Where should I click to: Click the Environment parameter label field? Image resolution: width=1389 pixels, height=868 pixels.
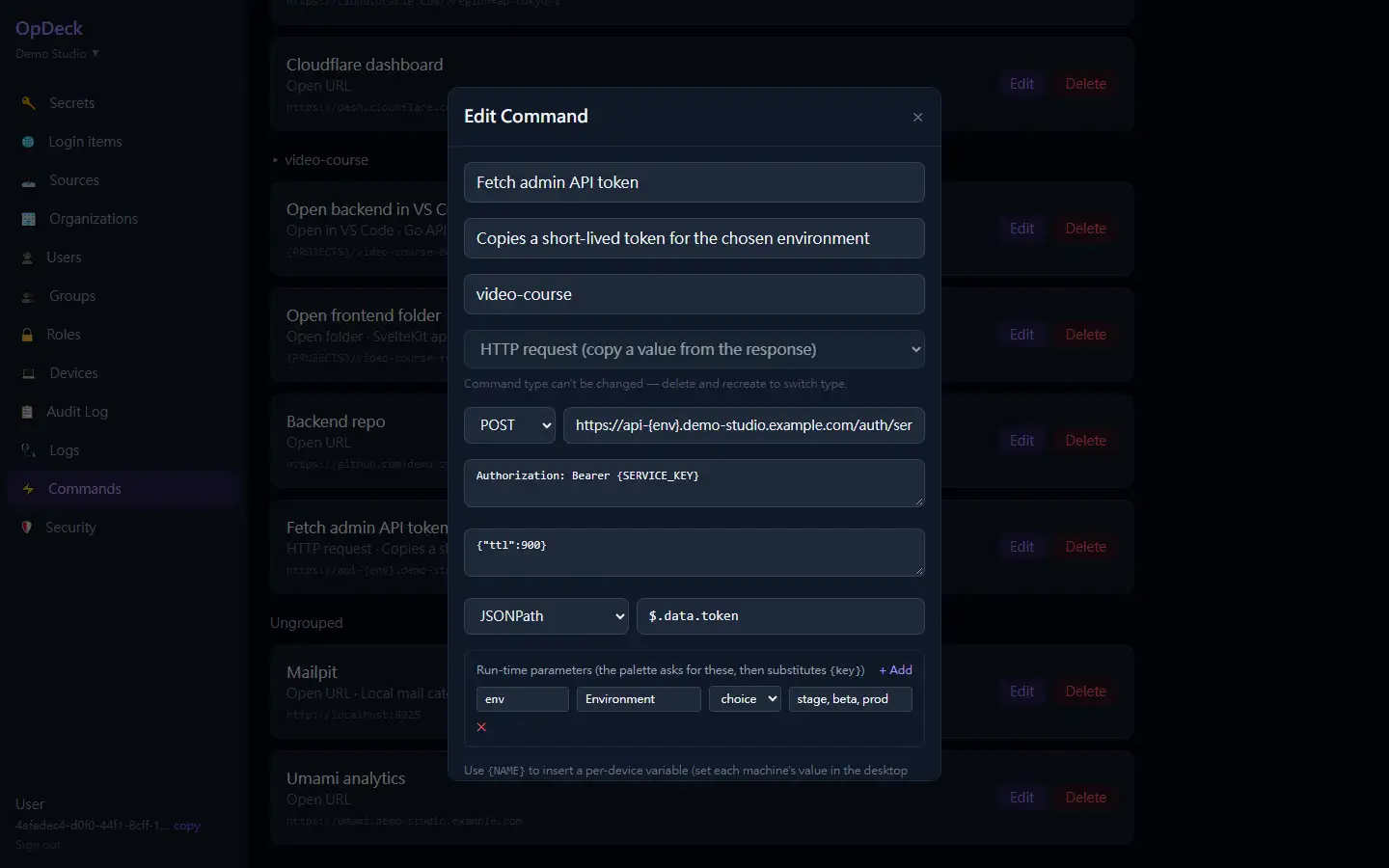[x=639, y=699]
